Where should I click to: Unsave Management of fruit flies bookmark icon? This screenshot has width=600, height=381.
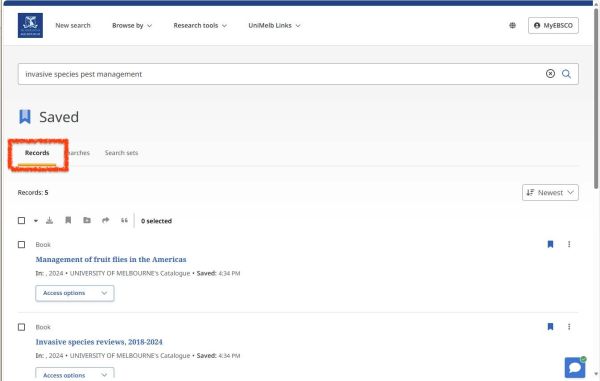550,244
